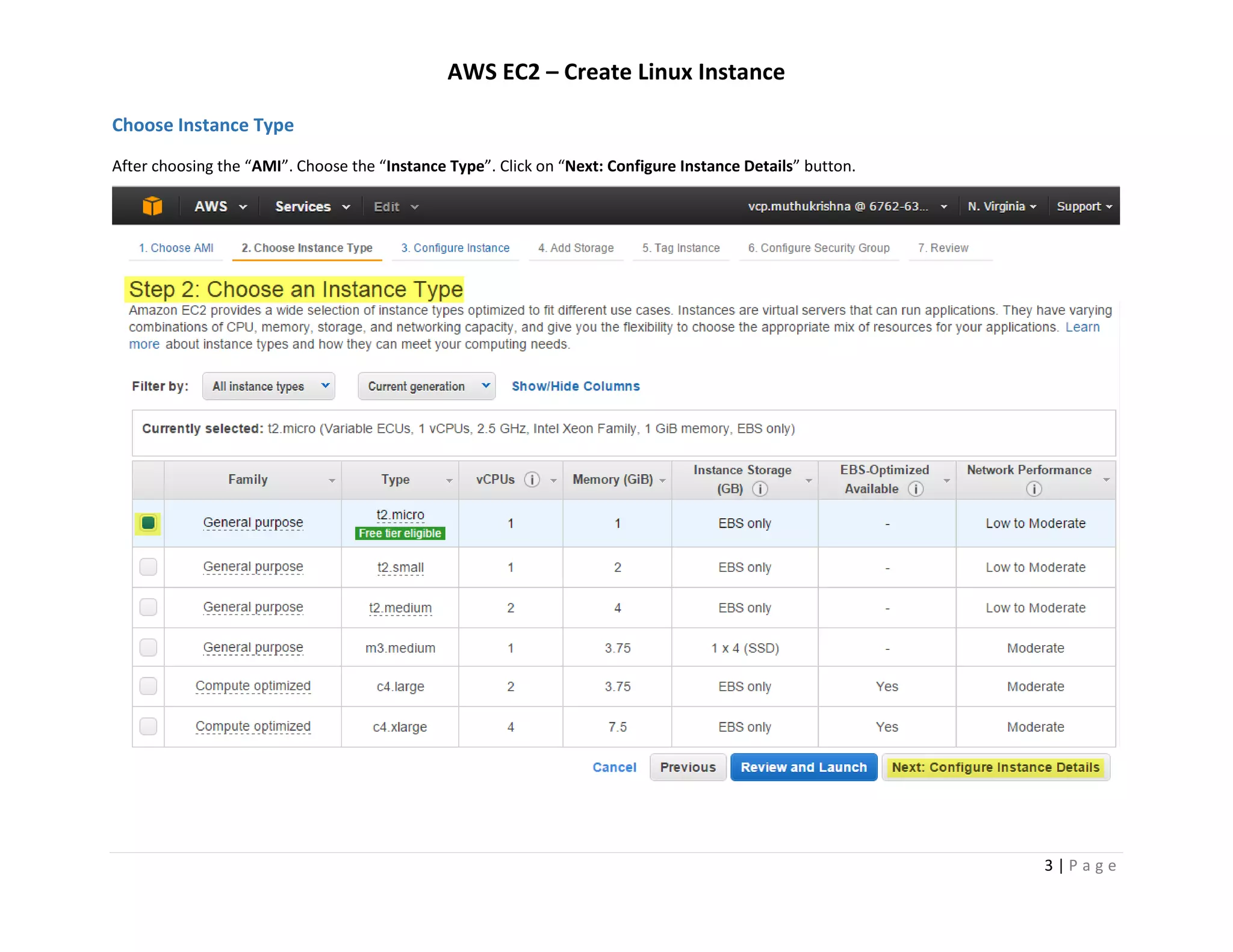Image resolution: width=1233 pixels, height=952 pixels.
Task: Open the Support dropdown menu
Action: click(x=1084, y=206)
